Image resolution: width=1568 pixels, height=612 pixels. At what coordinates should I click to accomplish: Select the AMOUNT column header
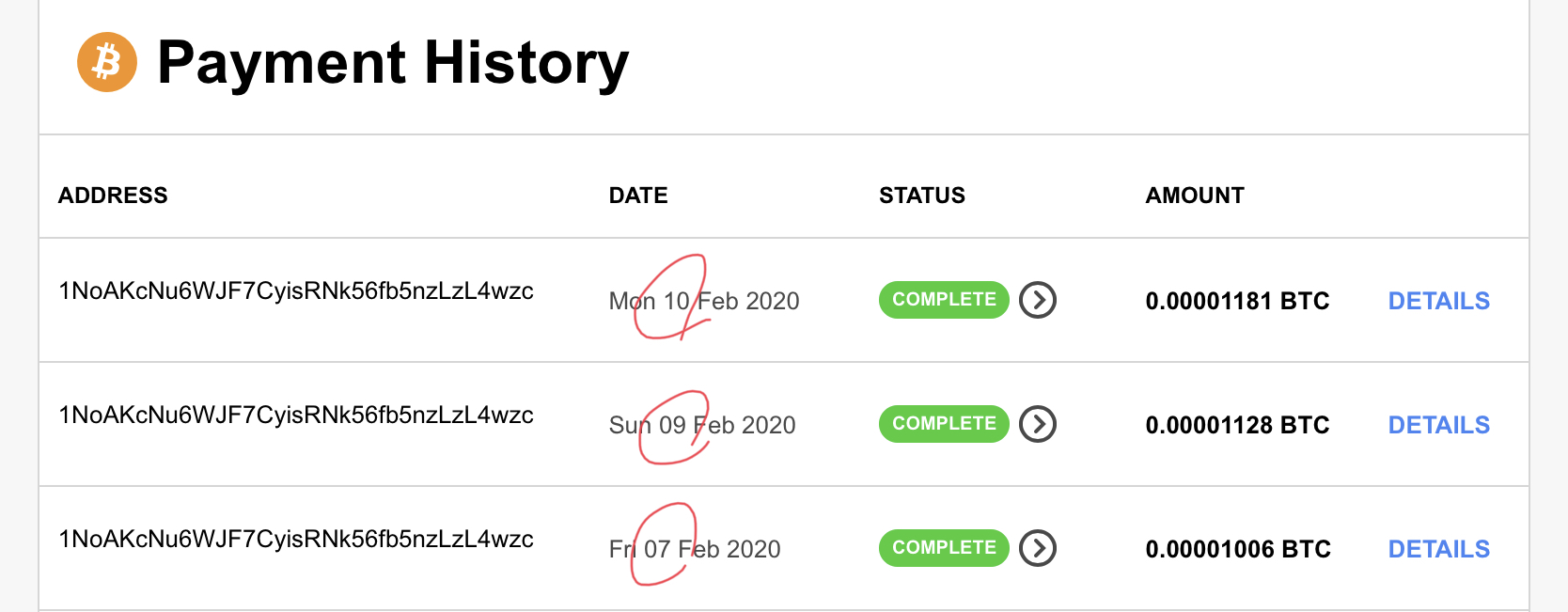click(x=1195, y=196)
